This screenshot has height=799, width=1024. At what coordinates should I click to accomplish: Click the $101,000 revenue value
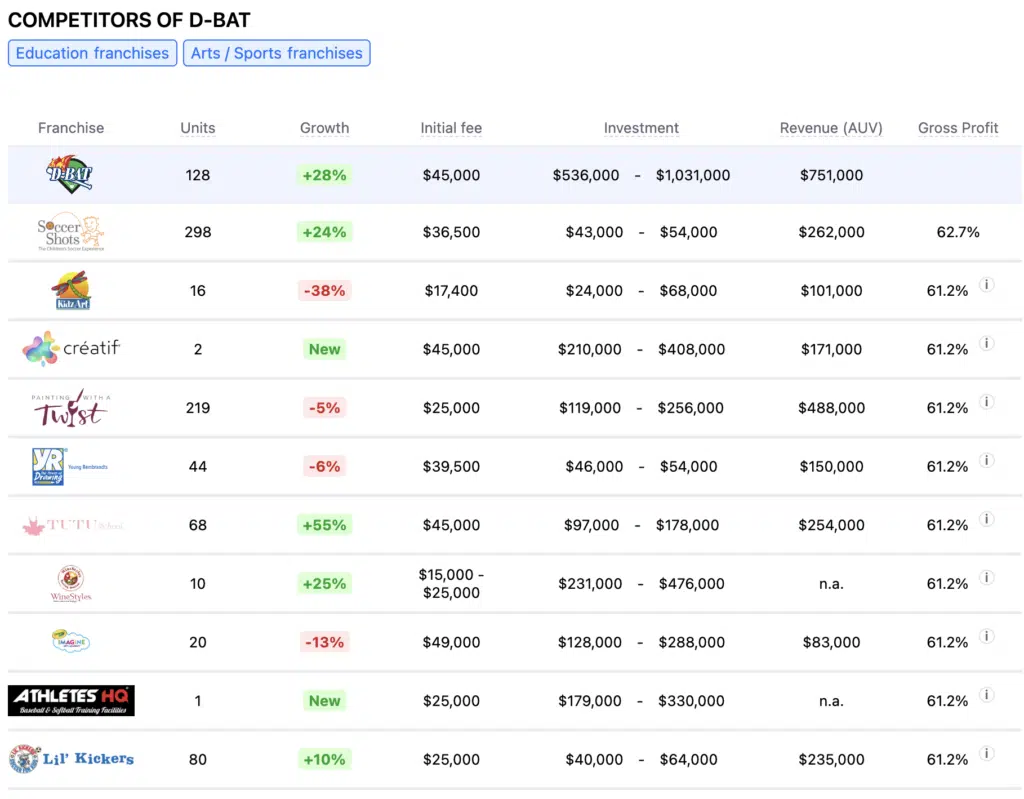[x=831, y=291]
